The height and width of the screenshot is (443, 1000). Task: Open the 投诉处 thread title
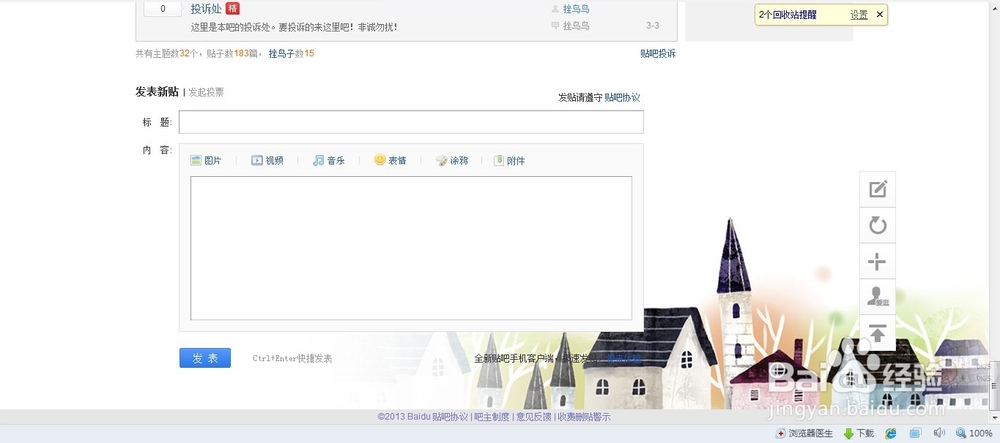(206, 8)
